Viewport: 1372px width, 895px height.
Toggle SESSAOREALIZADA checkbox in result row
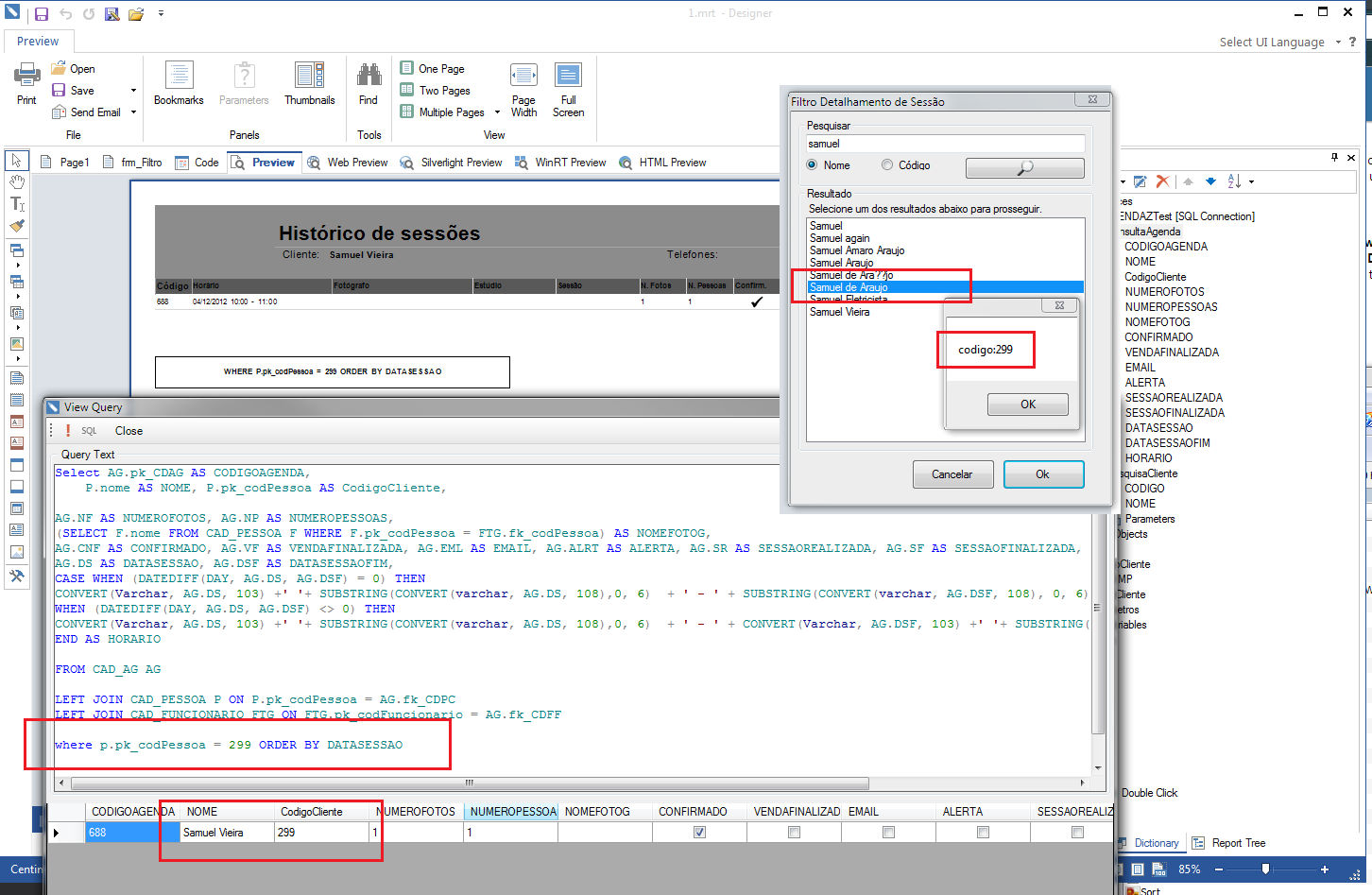pyautogui.click(x=1077, y=833)
